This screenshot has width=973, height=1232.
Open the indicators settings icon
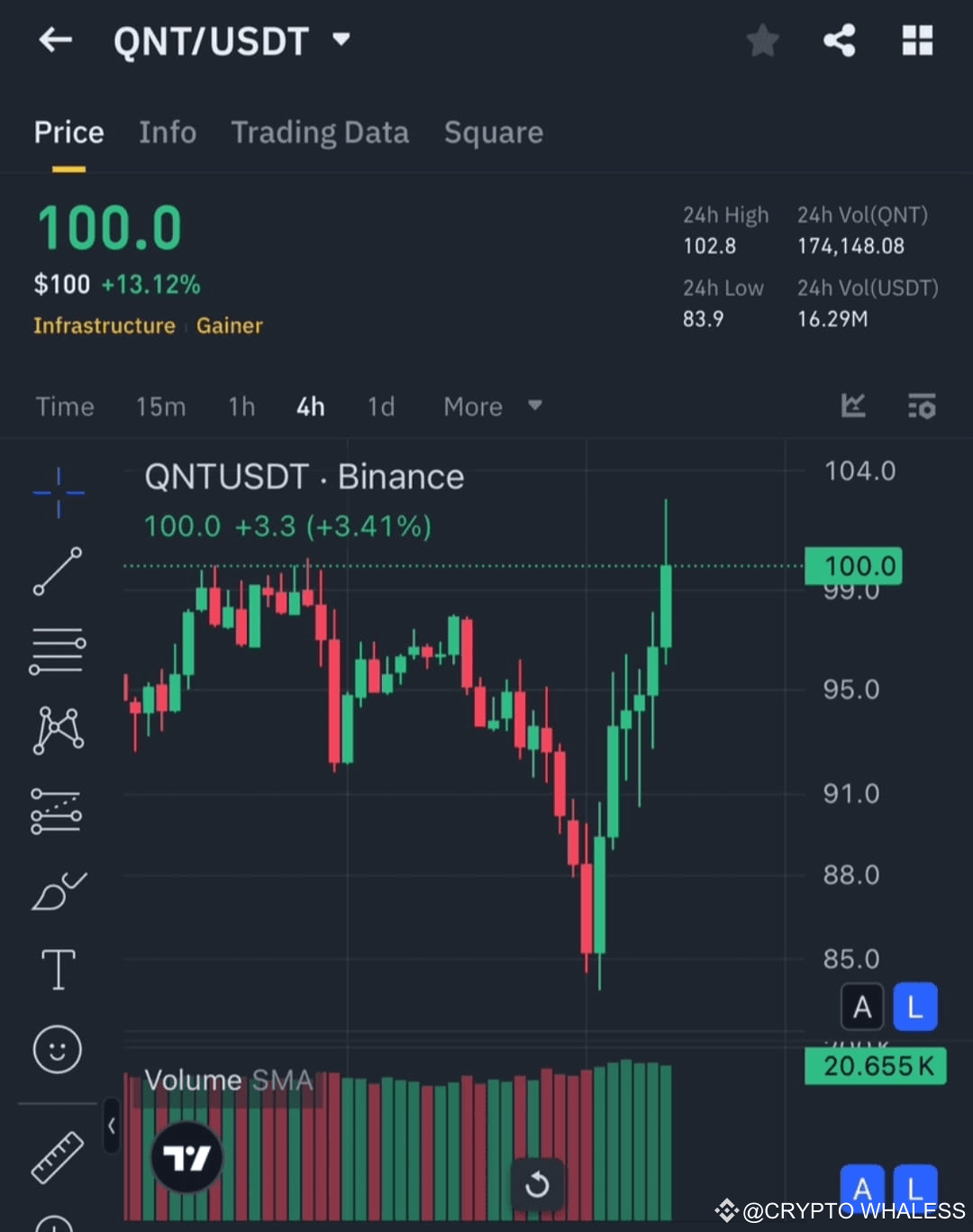(922, 406)
